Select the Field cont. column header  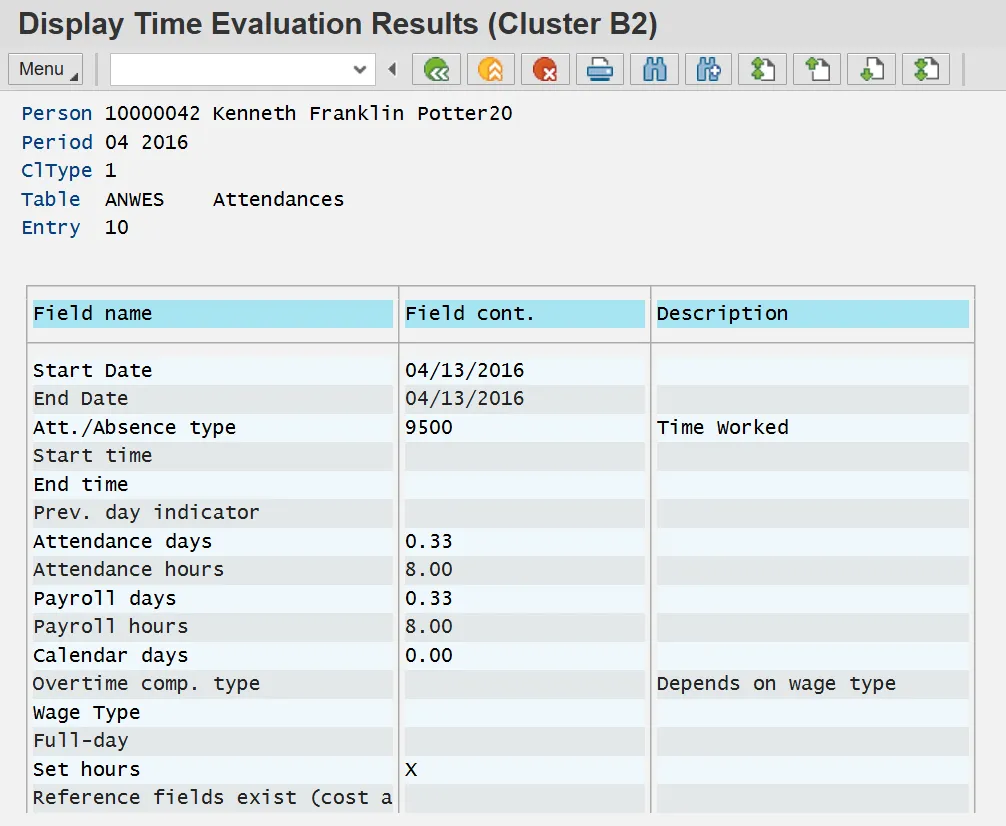(524, 314)
